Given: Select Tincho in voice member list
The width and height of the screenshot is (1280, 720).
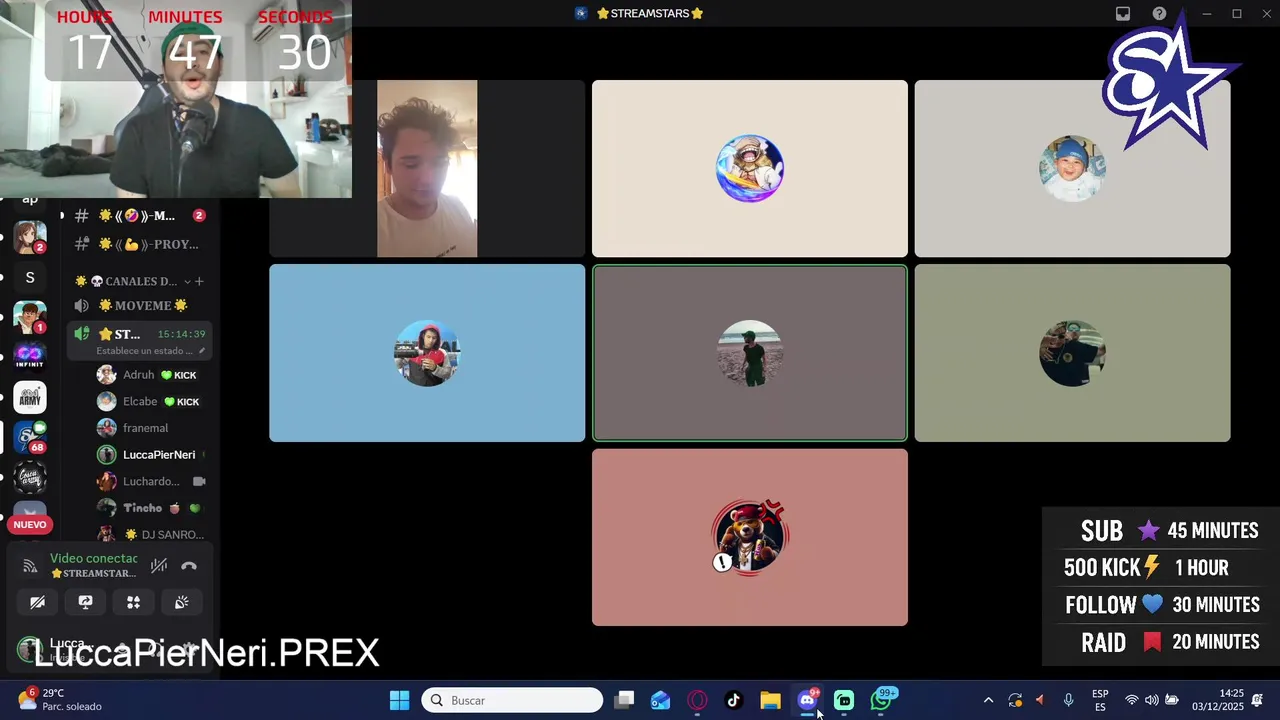Looking at the screenshot, I should [x=150, y=508].
